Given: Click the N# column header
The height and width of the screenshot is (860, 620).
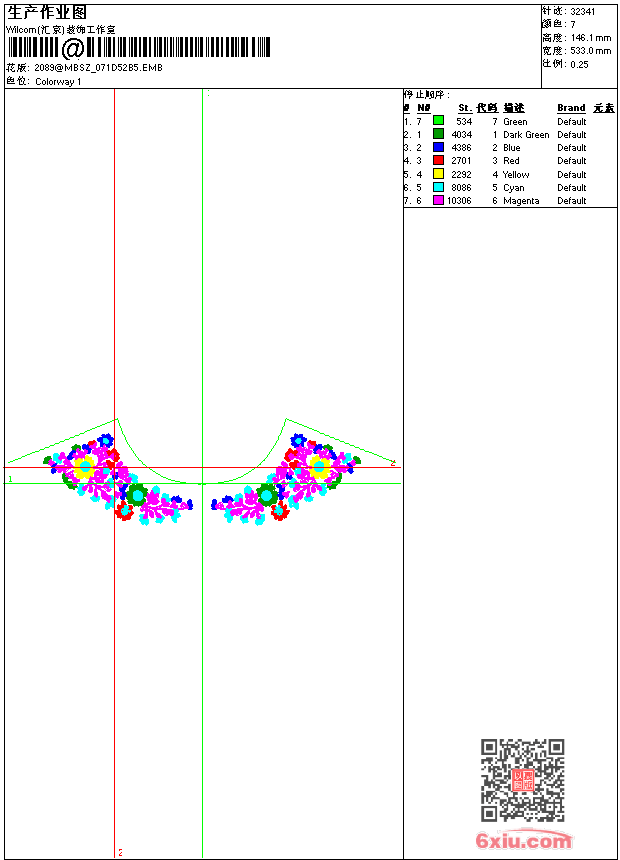Looking at the screenshot, I should [x=424, y=108].
